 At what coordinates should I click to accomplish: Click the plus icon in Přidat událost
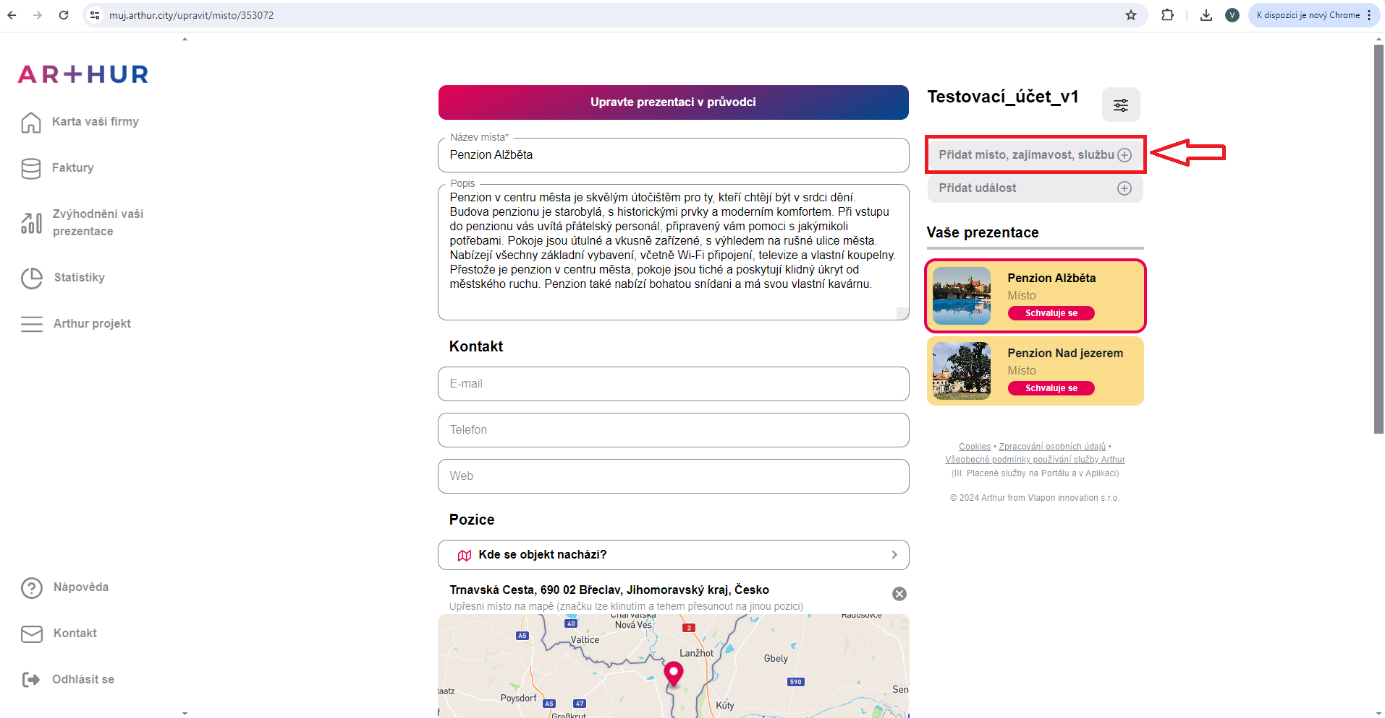(1124, 188)
